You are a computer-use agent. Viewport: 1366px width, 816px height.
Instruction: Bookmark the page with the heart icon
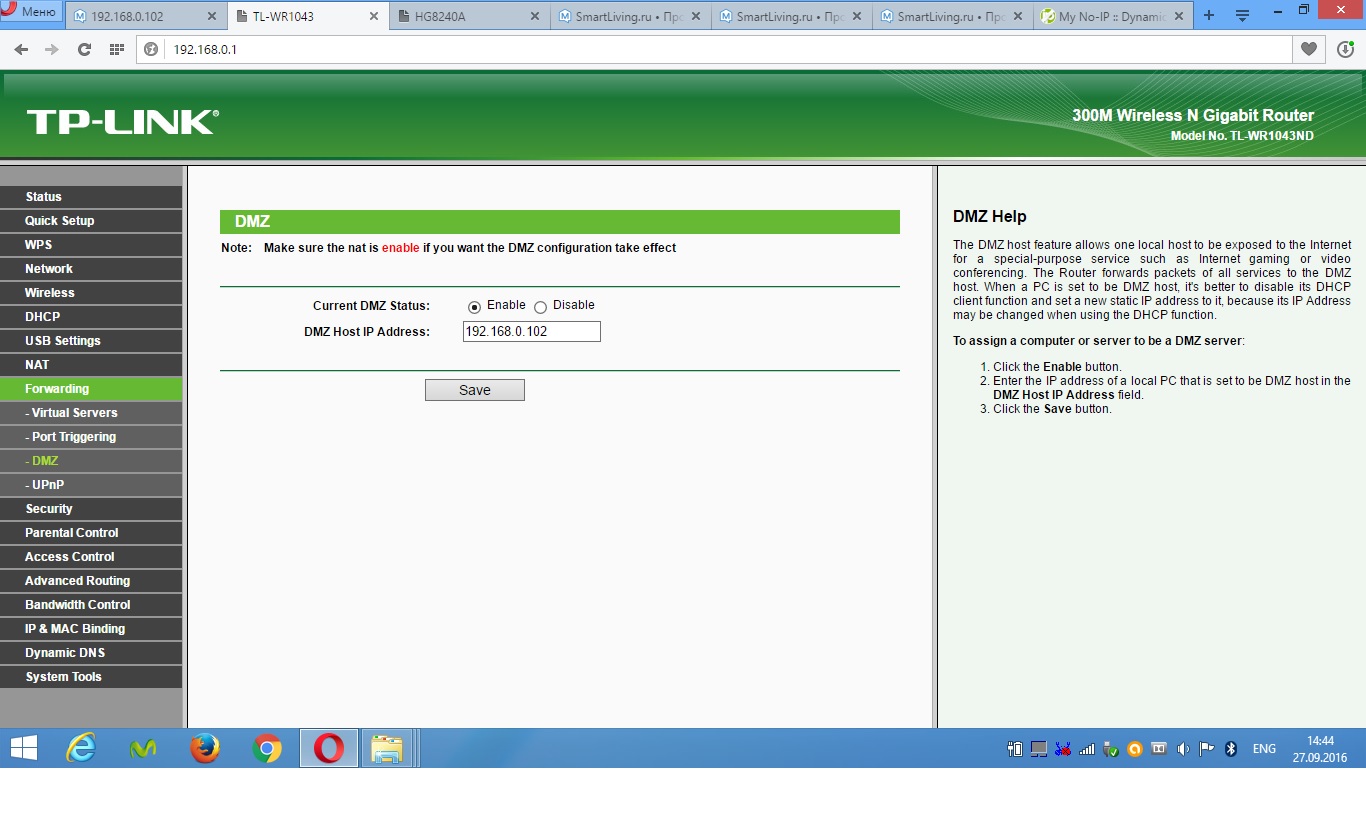(x=1309, y=49)
